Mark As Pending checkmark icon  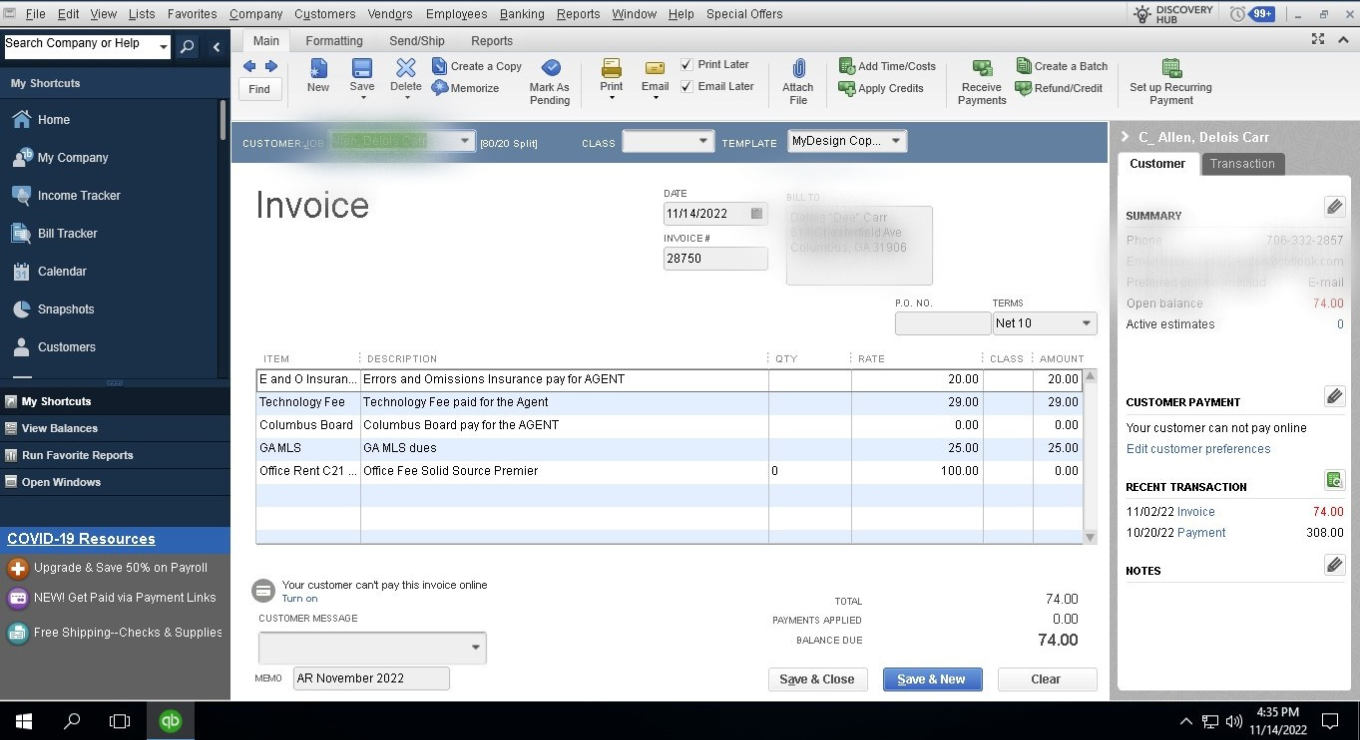click(550, 68)
